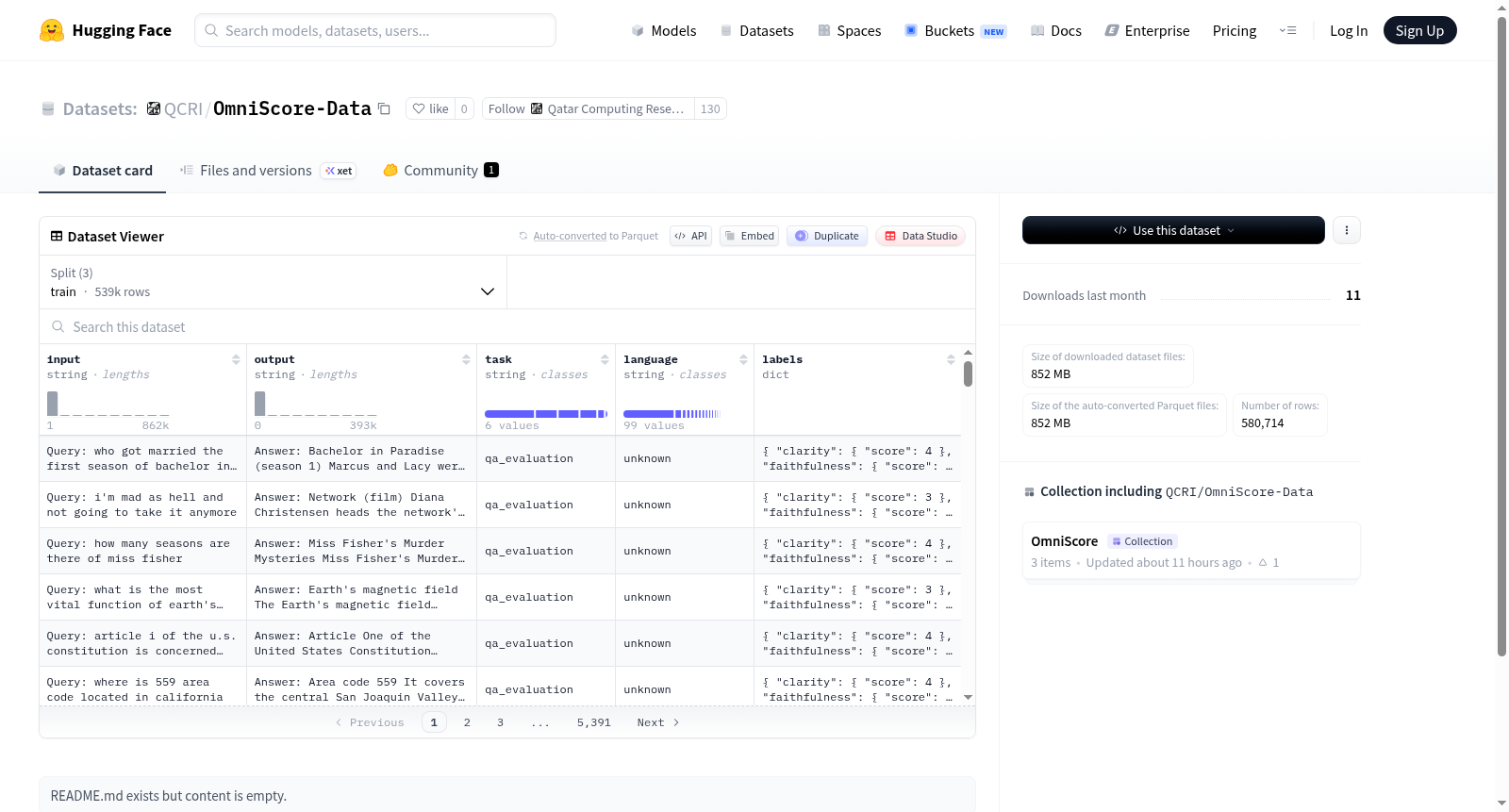The image size is (1509, 812).
Task: View the Pricing page
Action: (1235, 30)
